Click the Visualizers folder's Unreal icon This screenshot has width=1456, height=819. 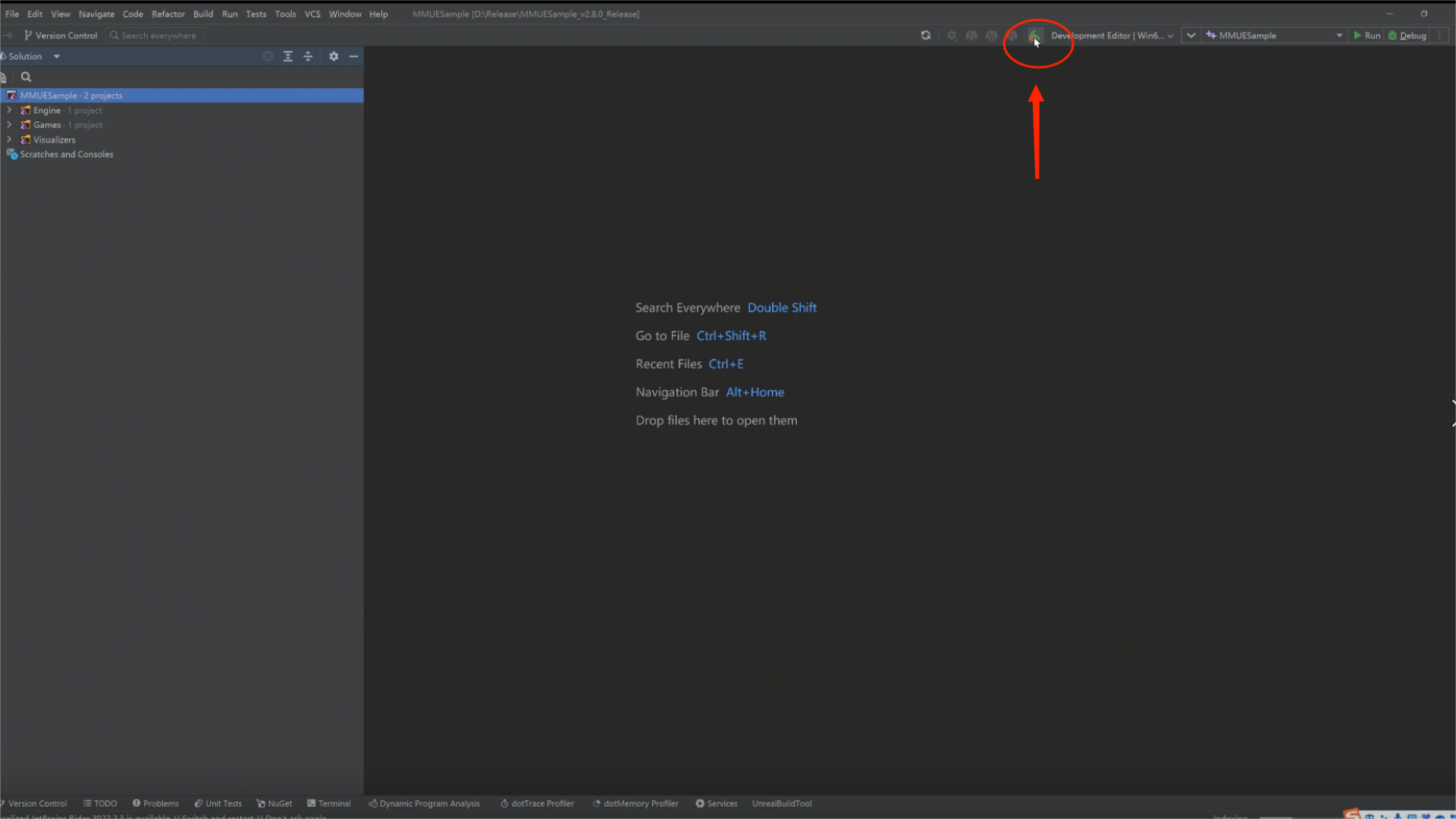click(26, 140)
